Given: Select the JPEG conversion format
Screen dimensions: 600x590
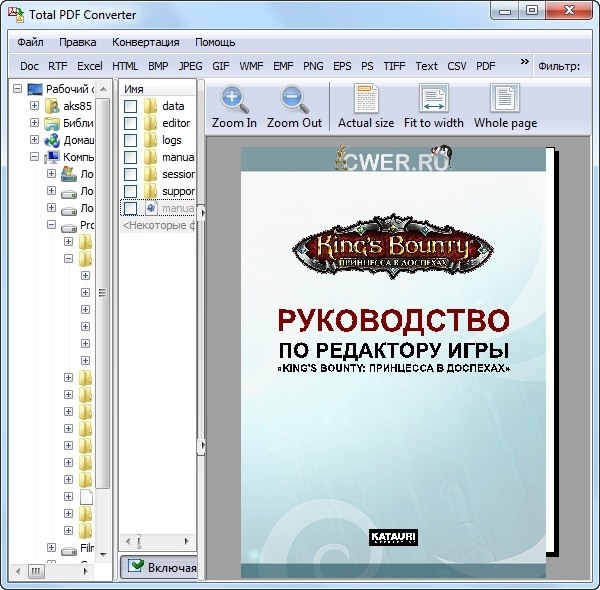Looking at the screenshot, I should tap(190, 66).
